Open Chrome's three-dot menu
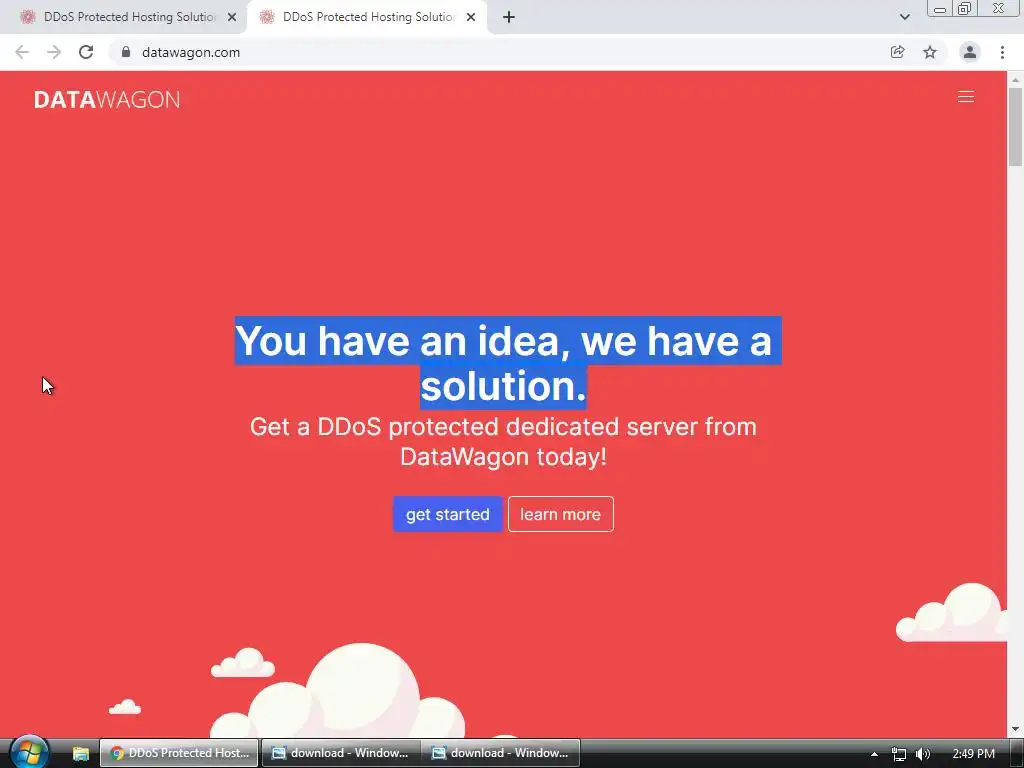This screenshot has height=768, width=1024. pyautogui.click(x=1002, y=52)
